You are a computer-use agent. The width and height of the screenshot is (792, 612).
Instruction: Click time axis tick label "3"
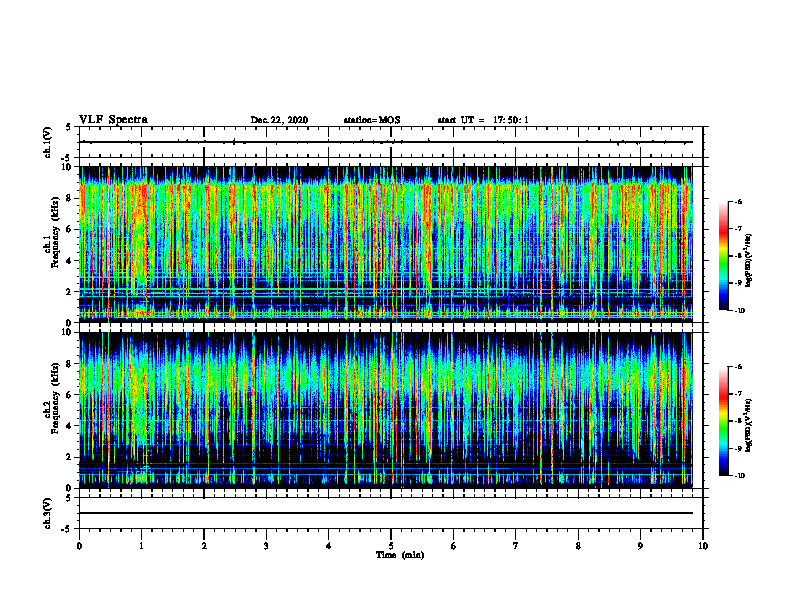point(266,546)
